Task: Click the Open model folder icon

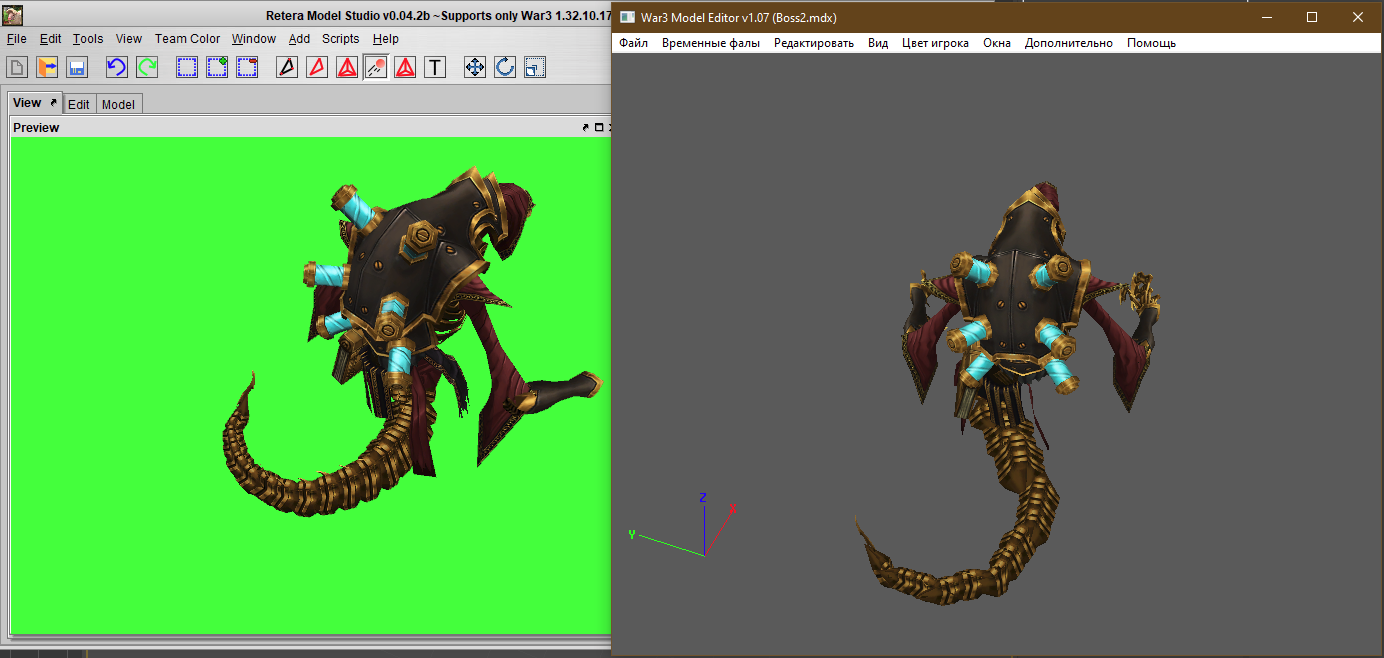Action: pyautogui.click(x=47, y=67)
